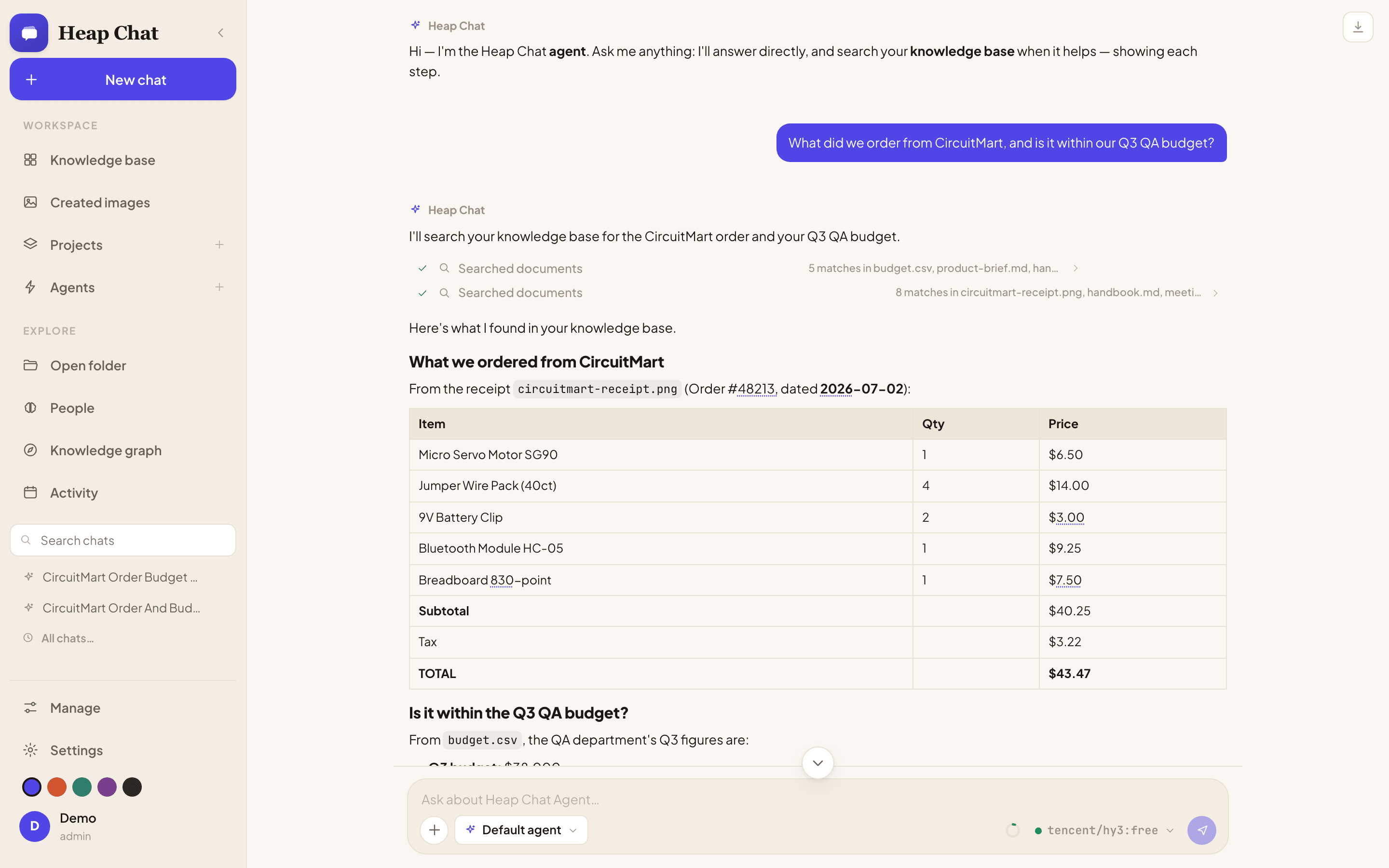
Task: Open the Knowledge graph
Action: pyautogui.click(x=123, y=451)
